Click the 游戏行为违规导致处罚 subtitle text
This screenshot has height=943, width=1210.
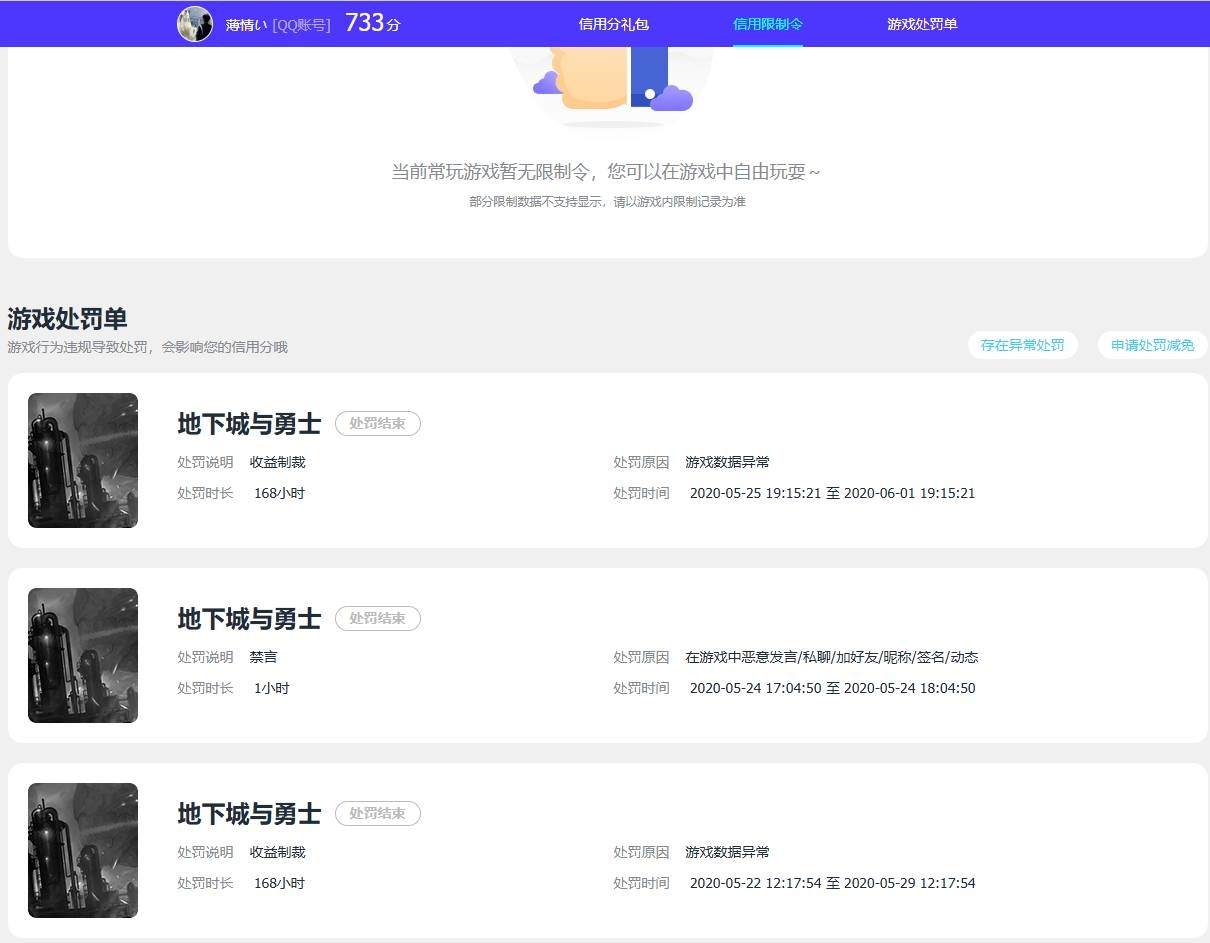(x=147, y=347)
